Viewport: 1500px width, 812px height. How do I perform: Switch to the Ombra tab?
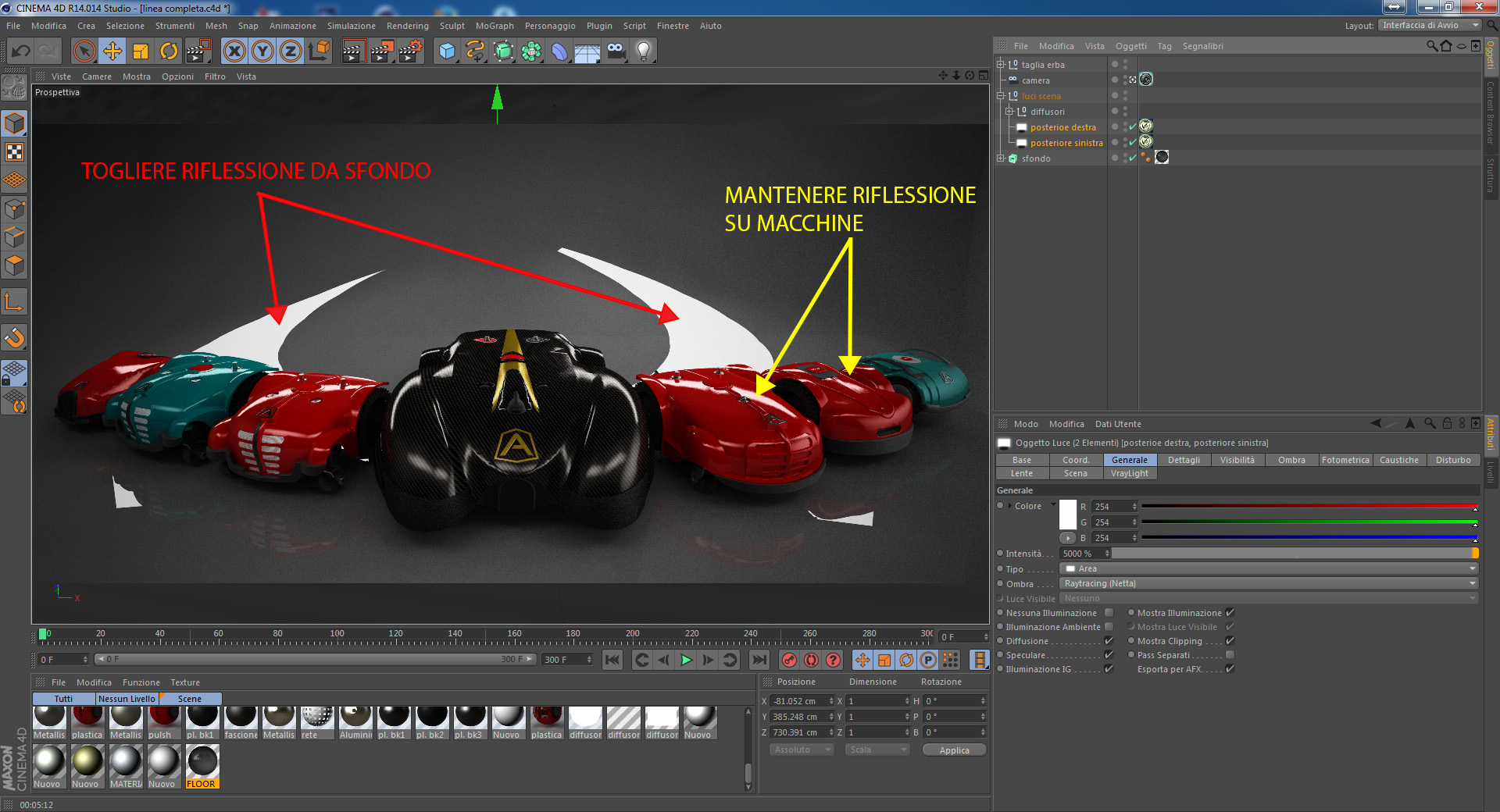click(1291, 460)
